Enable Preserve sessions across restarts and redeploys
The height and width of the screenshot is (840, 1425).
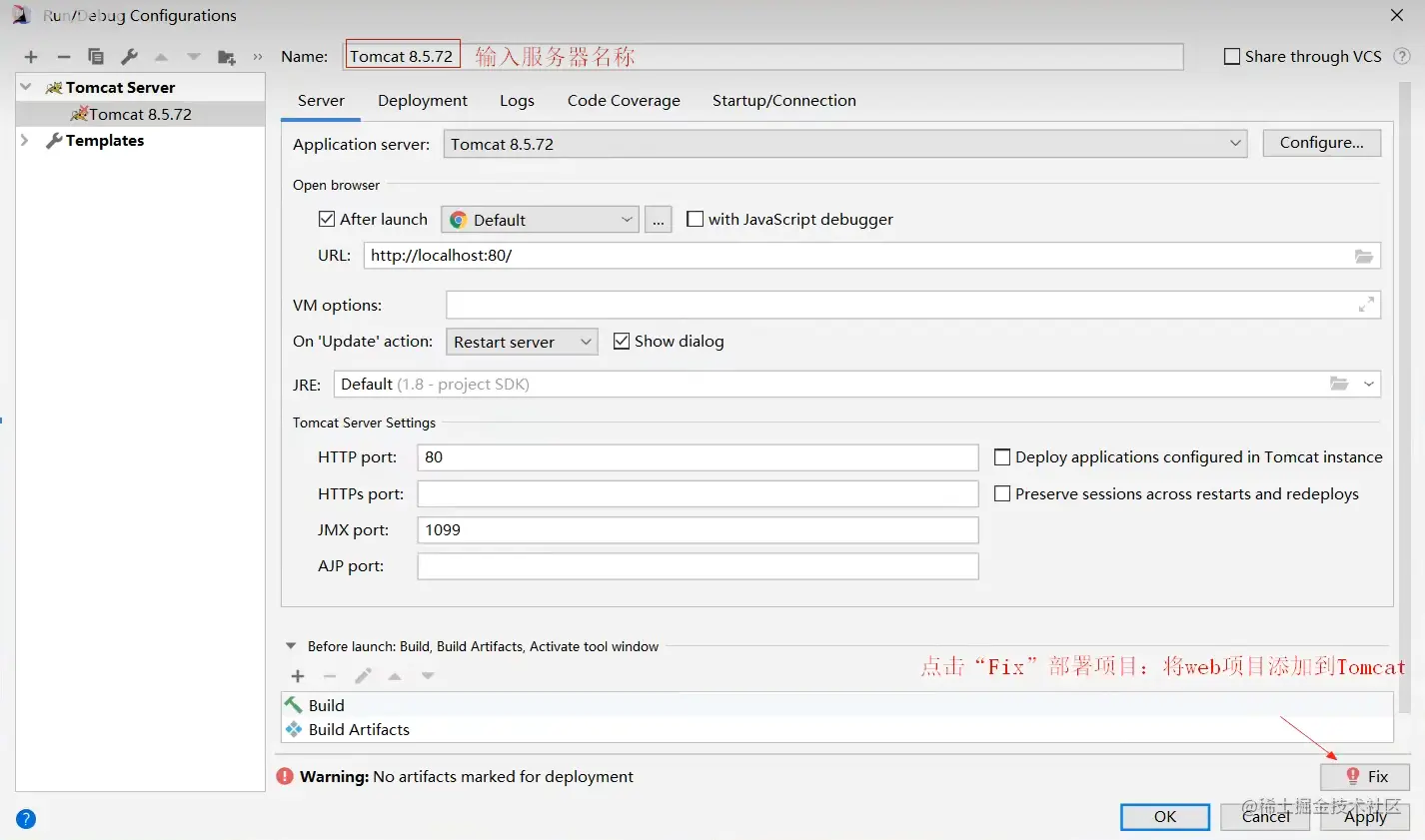[x=1002, y=493]
